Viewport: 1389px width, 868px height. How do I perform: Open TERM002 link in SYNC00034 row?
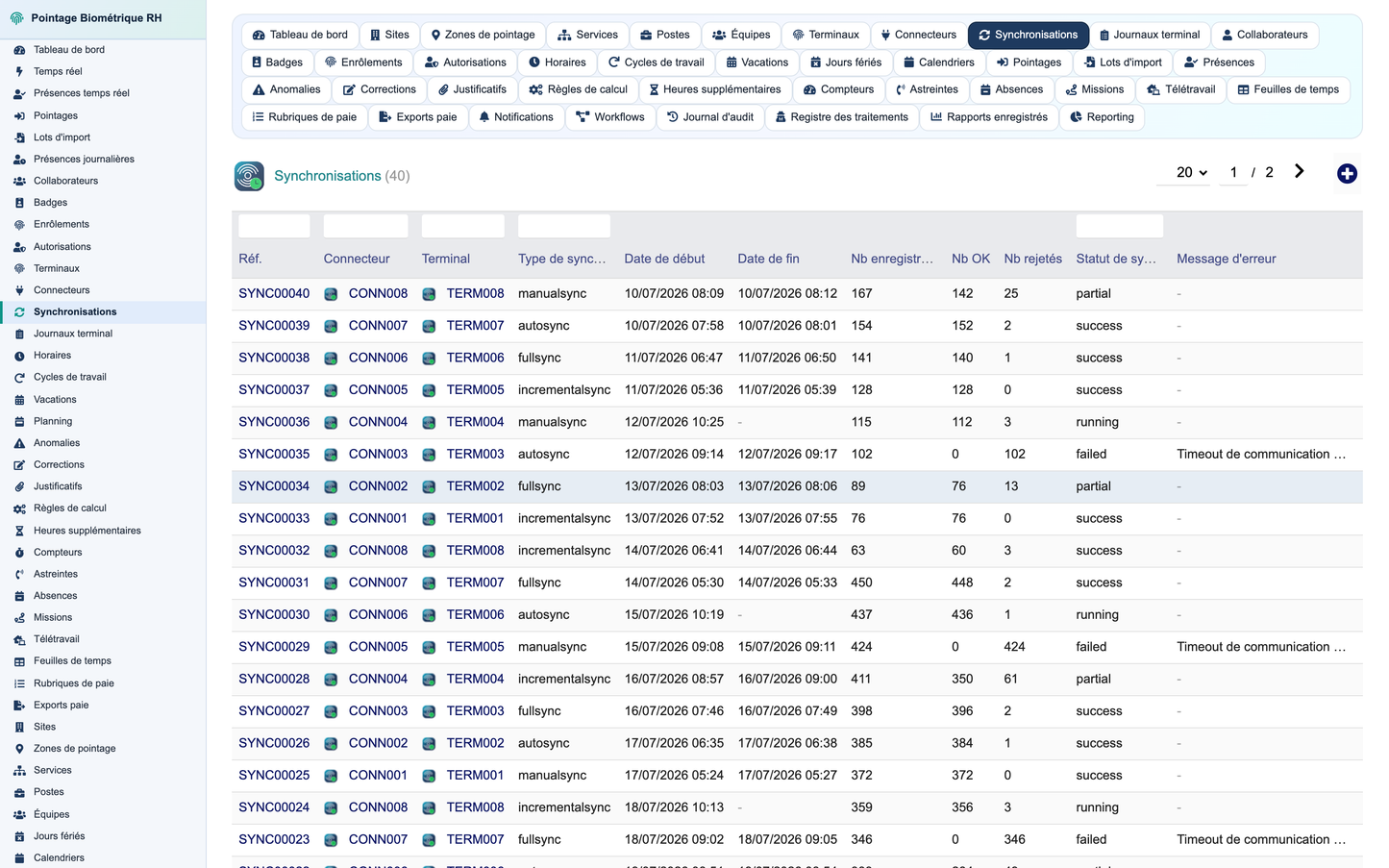(475, 486)
